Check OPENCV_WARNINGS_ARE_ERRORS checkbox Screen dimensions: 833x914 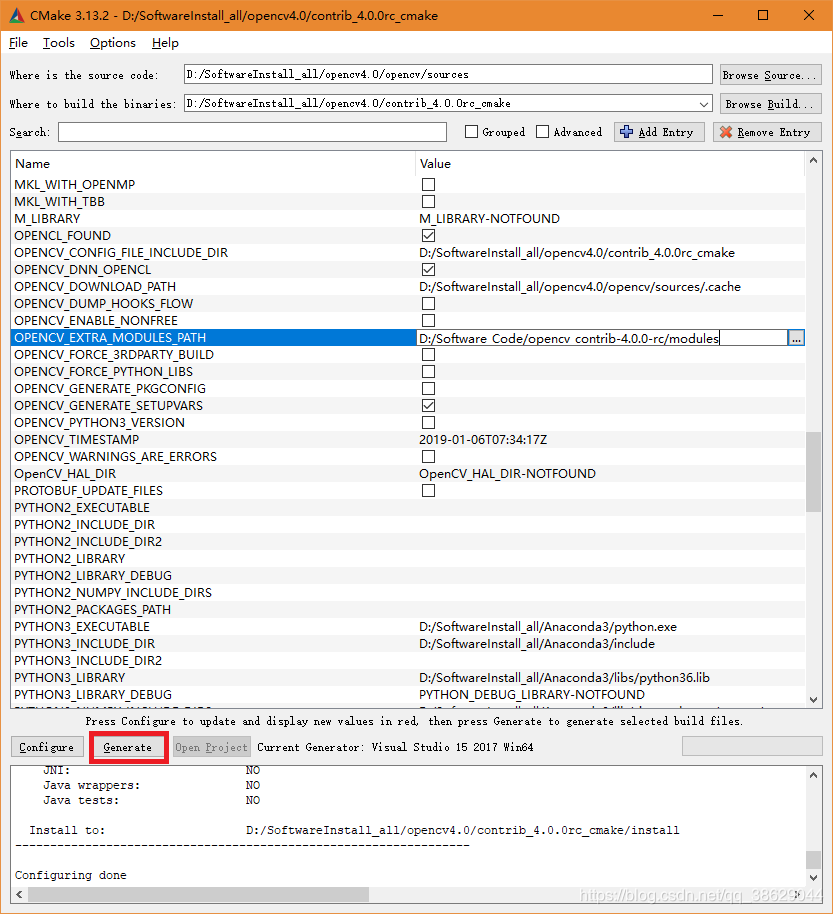[x=428, y=456]
